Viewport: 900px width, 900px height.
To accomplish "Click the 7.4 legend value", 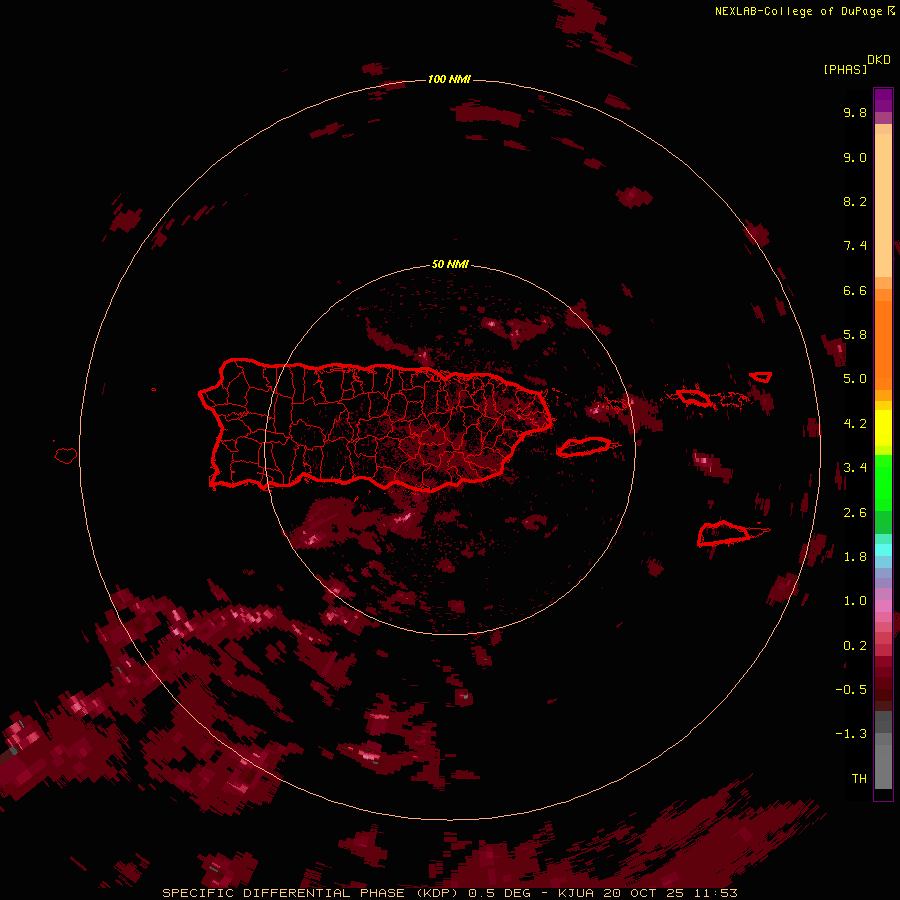I will 855,246.
